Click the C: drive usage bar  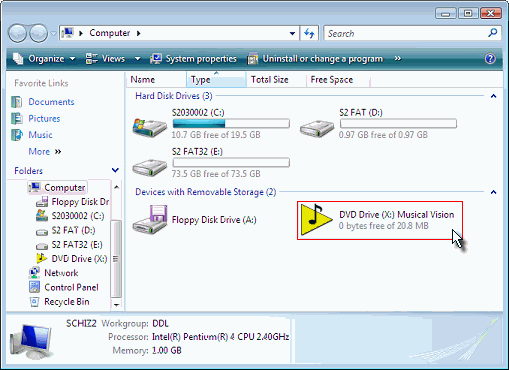(231, 124)
